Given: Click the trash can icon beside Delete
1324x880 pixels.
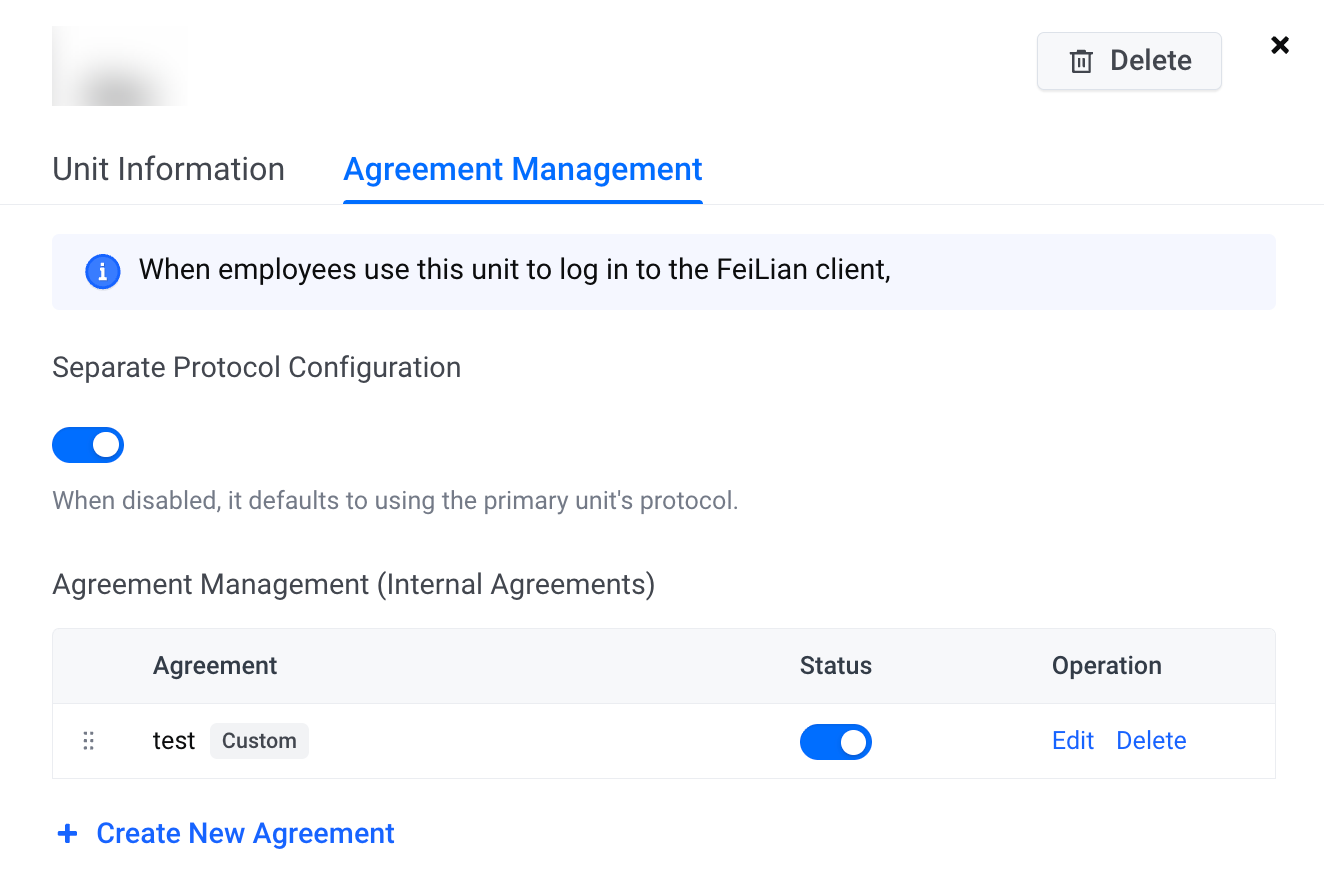Looking at the screenshot, I should tap(1081, 62).
